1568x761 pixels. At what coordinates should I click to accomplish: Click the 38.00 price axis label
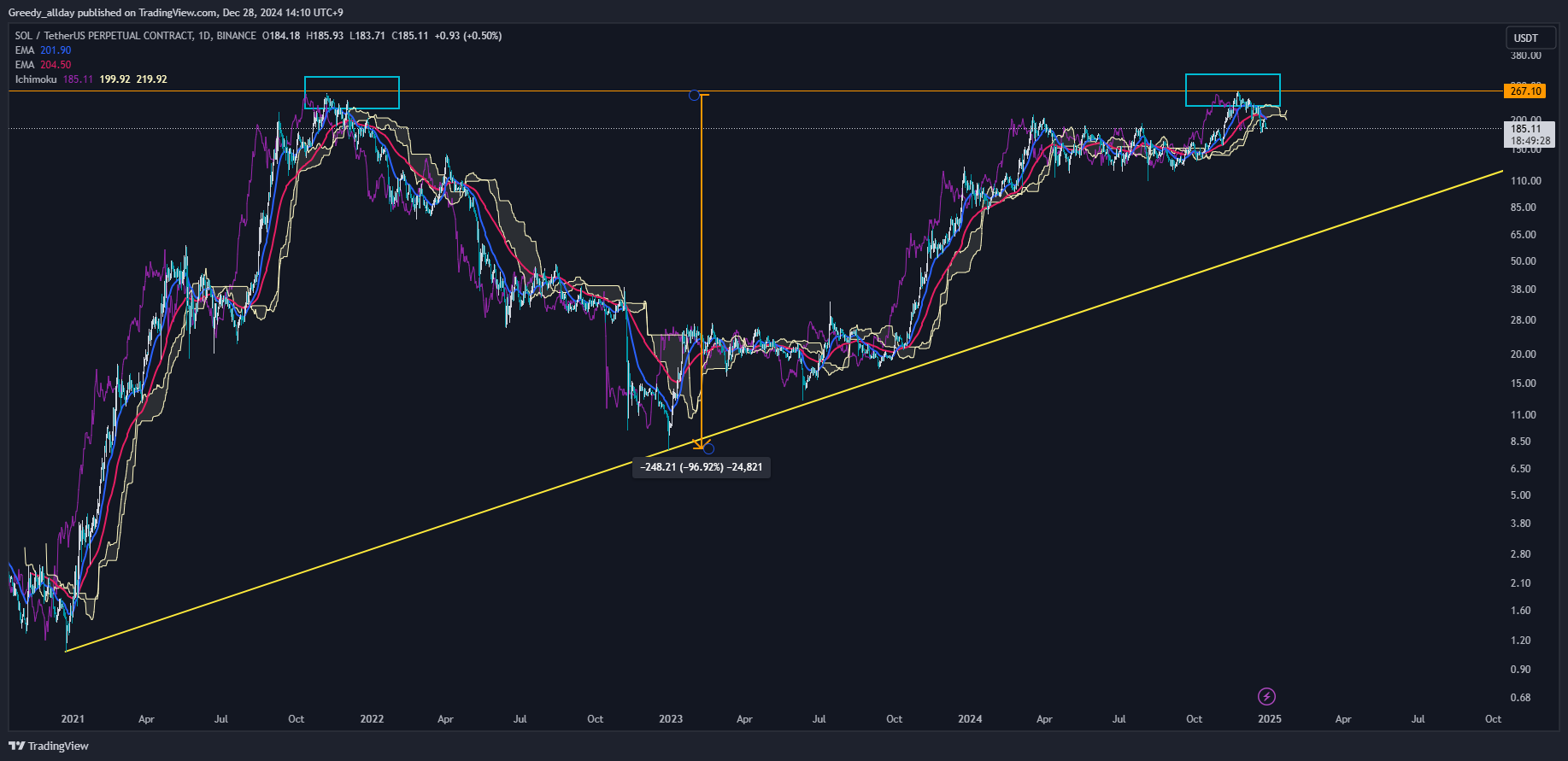click(1524, 290)
